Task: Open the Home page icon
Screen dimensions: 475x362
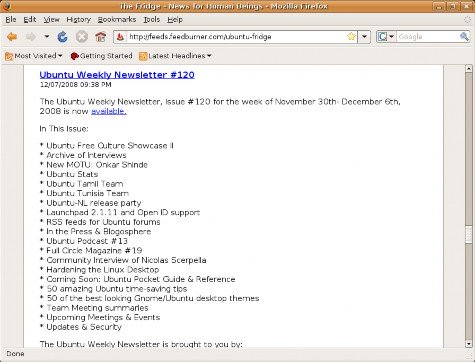Action: coord(100,37)
